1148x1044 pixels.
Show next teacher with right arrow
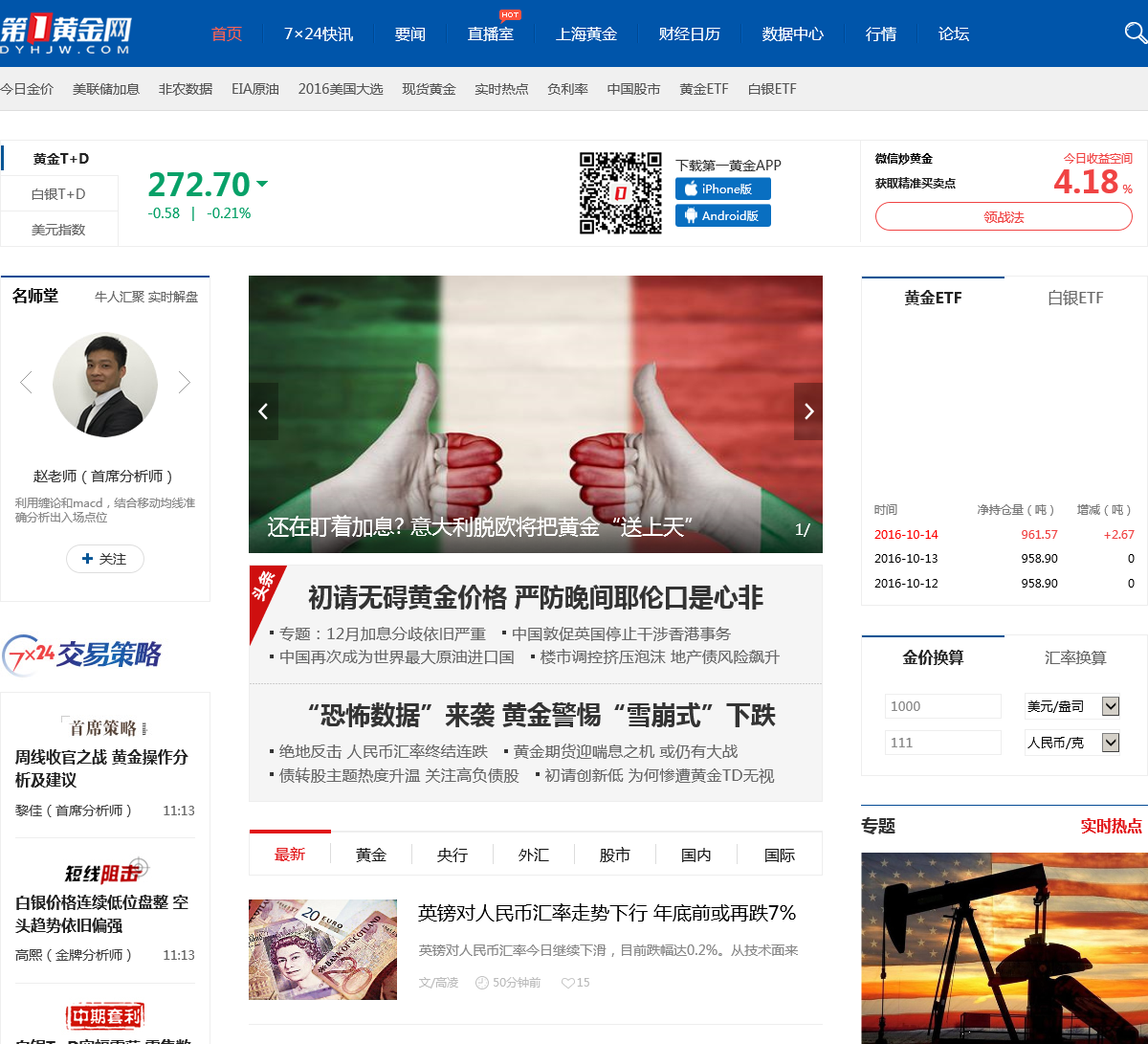[185, 383]
